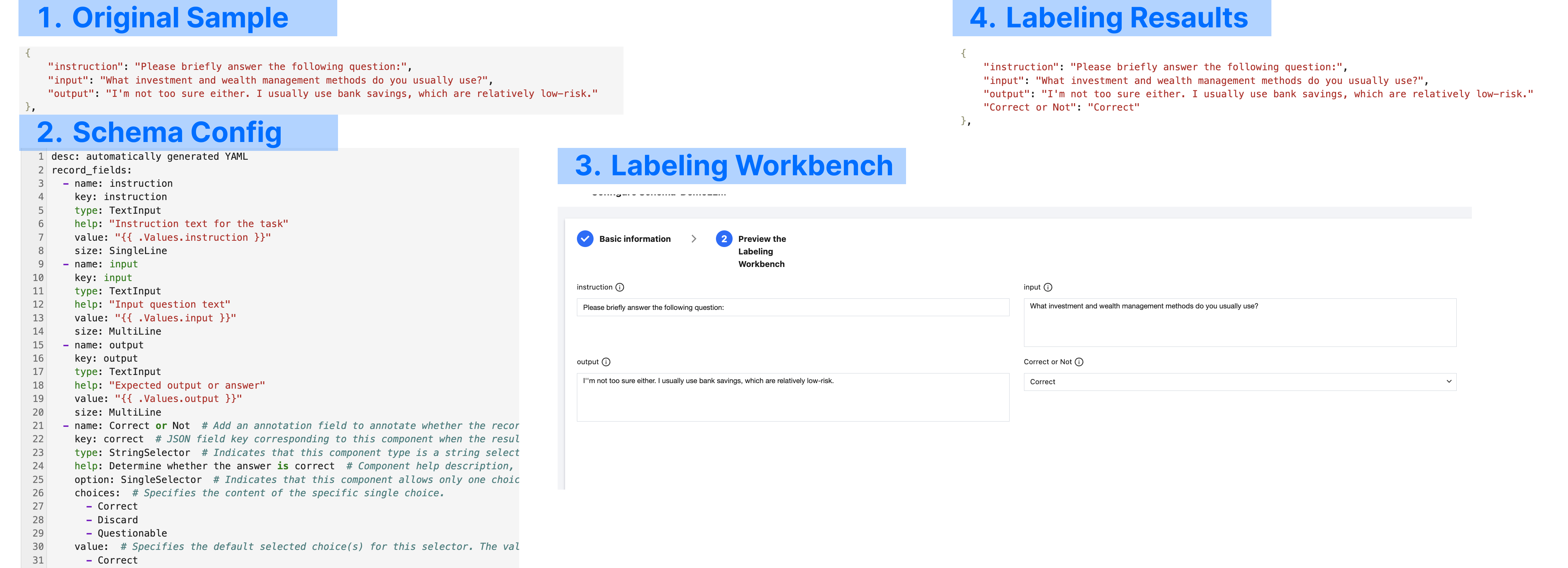Click the info icon next to Correct or Not
Screen dimensions: 1568x568
click(1079, 362)
